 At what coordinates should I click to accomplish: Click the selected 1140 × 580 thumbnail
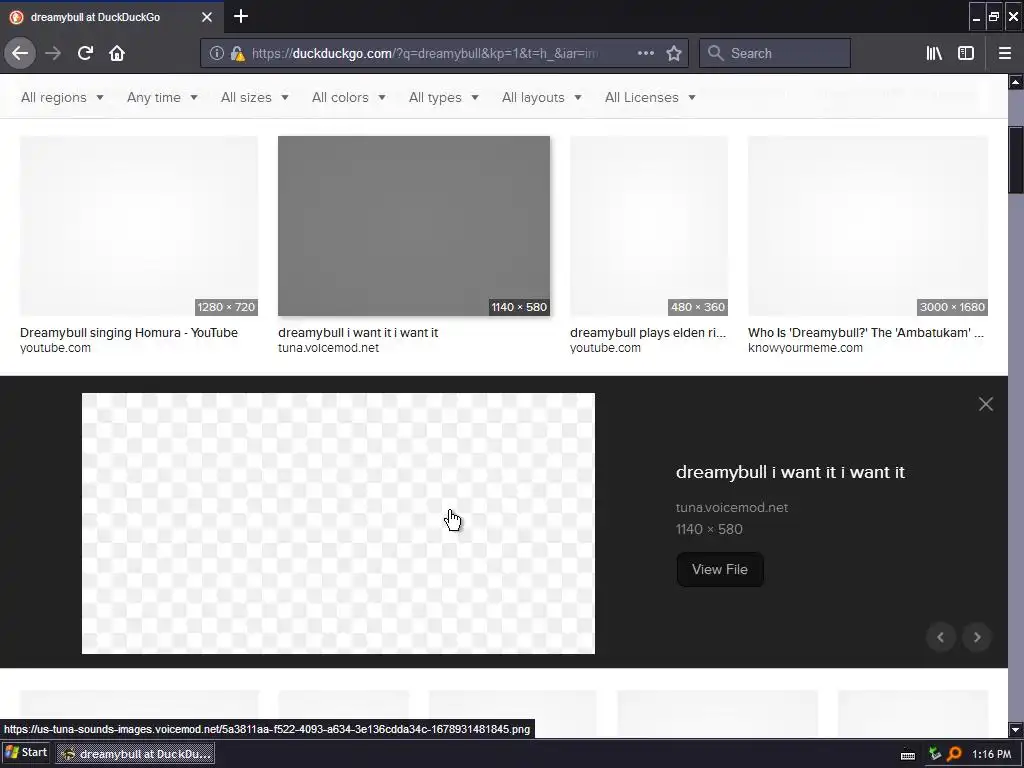[x=413, y=226]
